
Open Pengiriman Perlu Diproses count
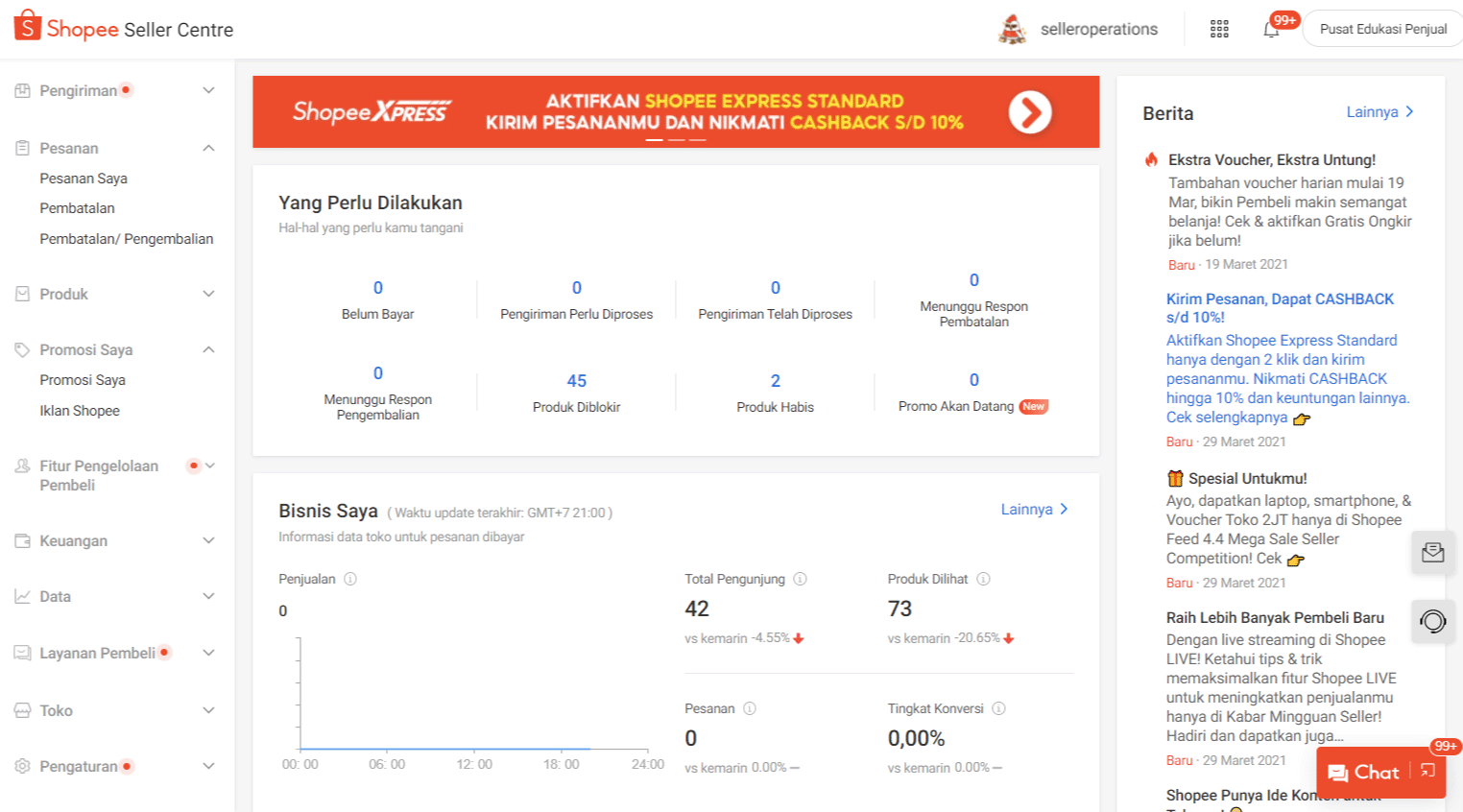pyautogui.click(x=577, y=288)
